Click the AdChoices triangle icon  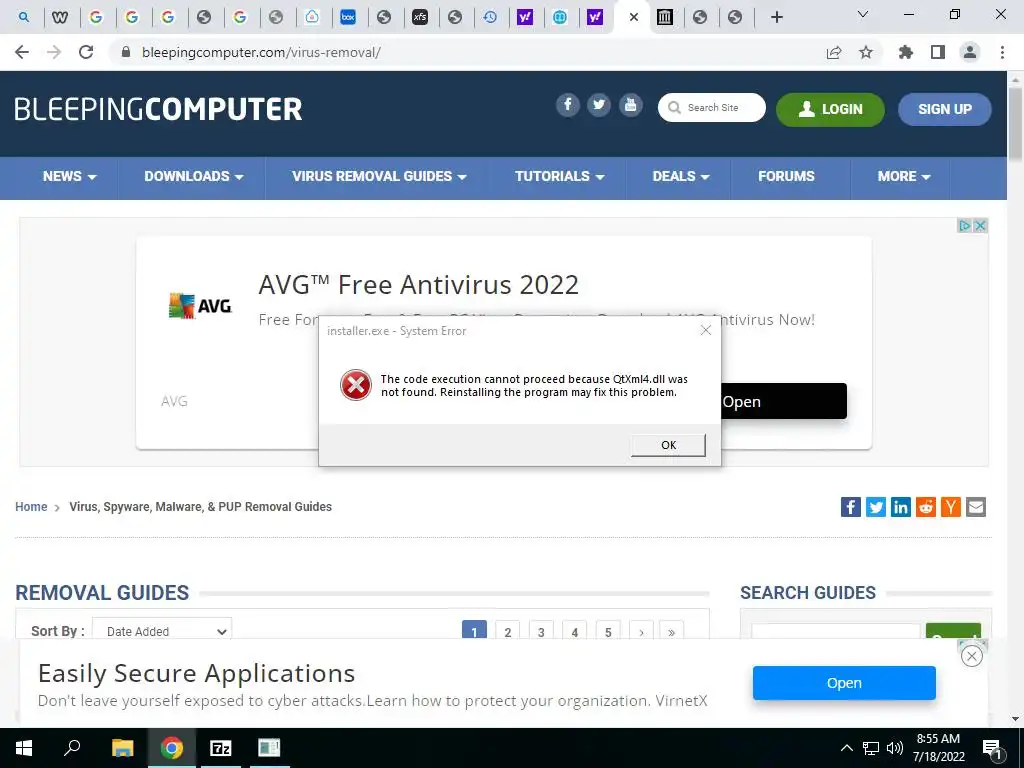pos(965,225)
